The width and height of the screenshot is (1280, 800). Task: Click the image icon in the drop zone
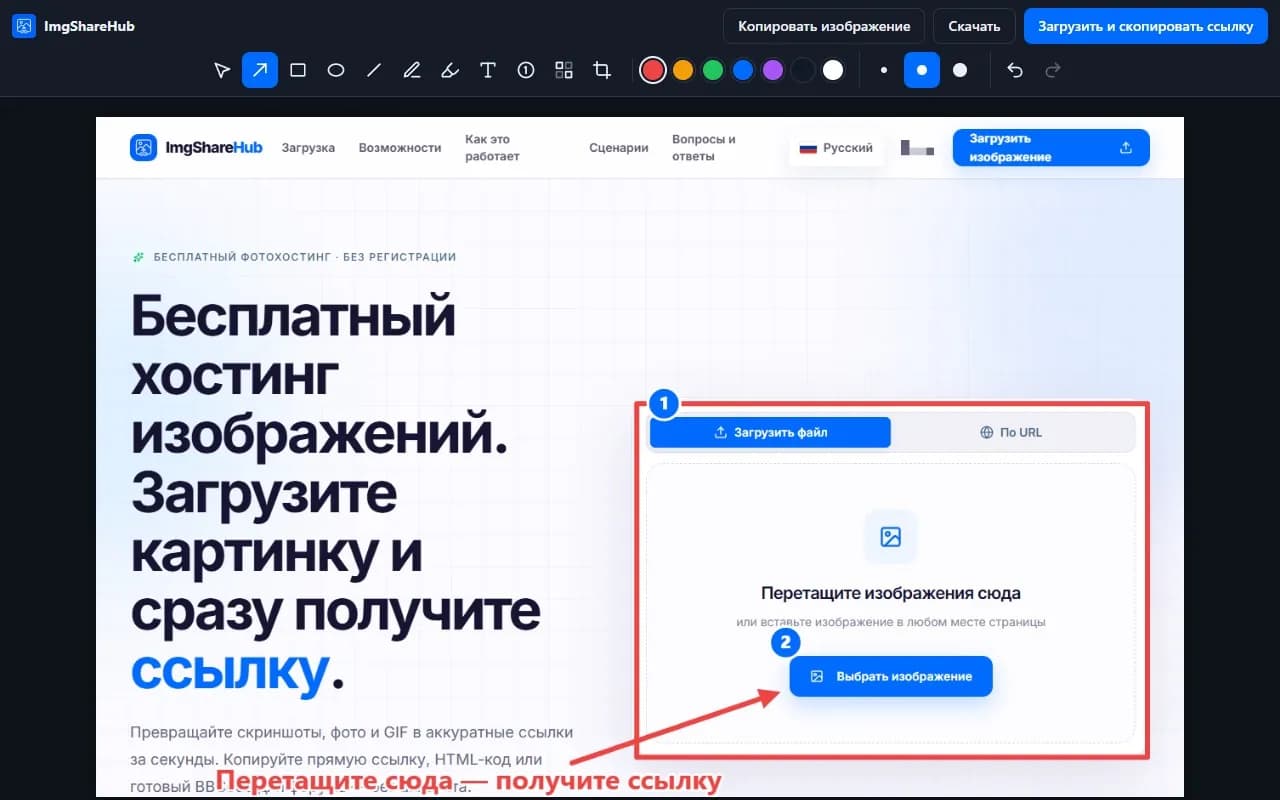890,537
